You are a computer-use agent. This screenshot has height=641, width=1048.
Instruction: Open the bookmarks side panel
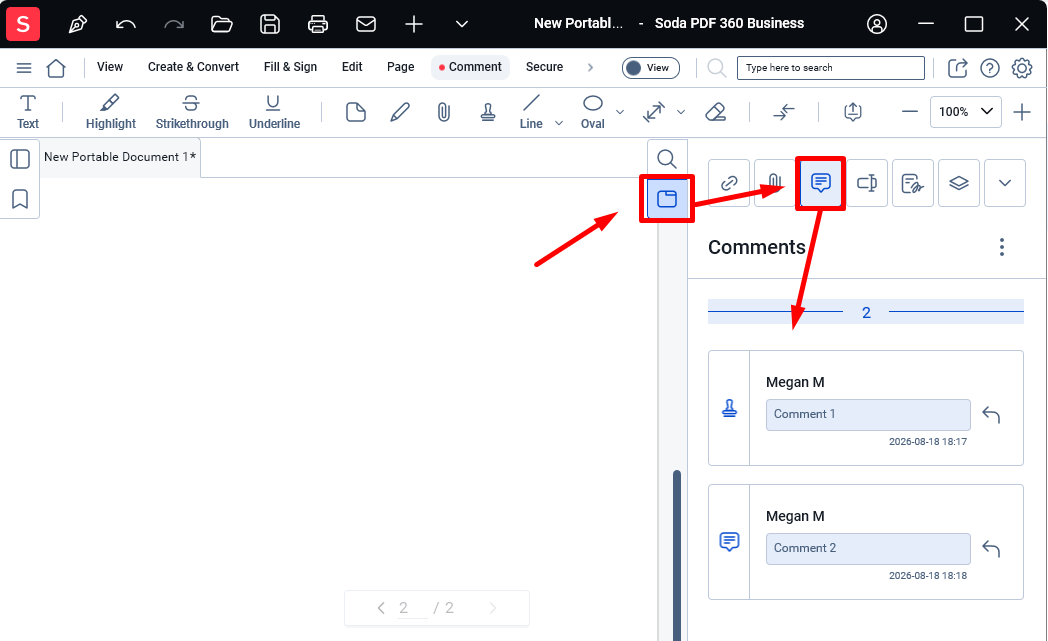coord(20,199)
